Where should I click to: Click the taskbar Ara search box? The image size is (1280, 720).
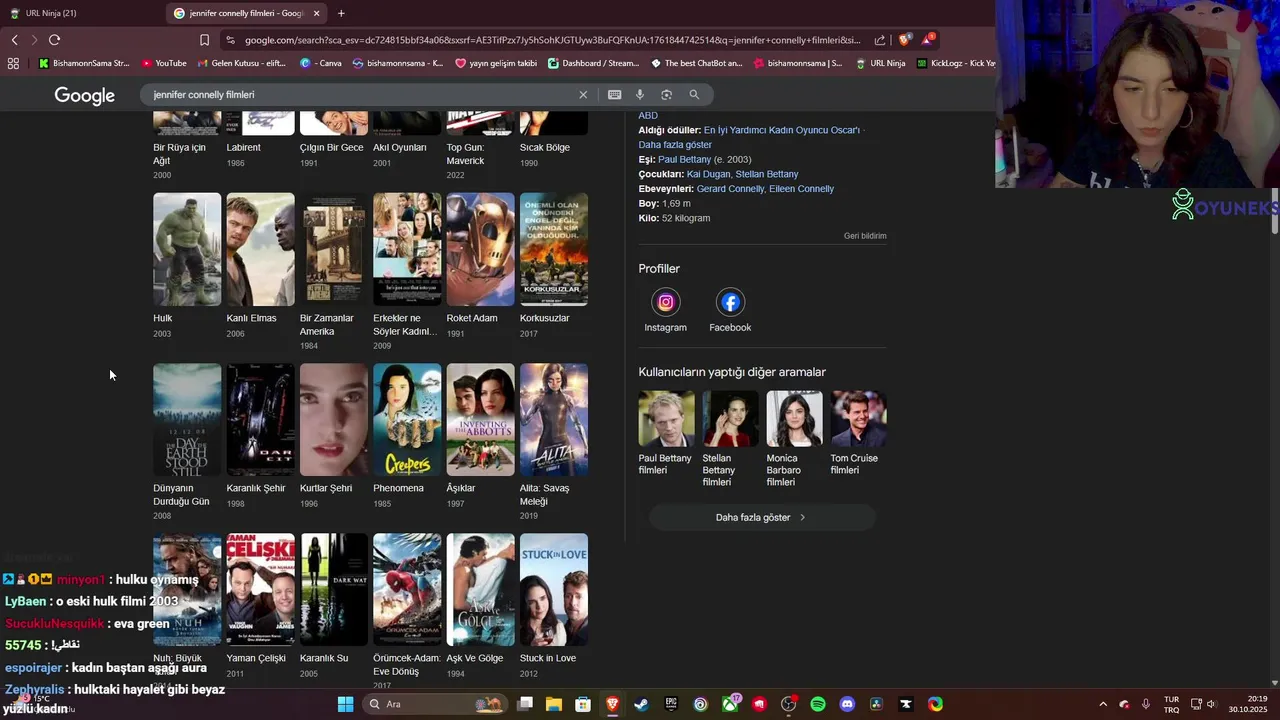coord(436,704)
